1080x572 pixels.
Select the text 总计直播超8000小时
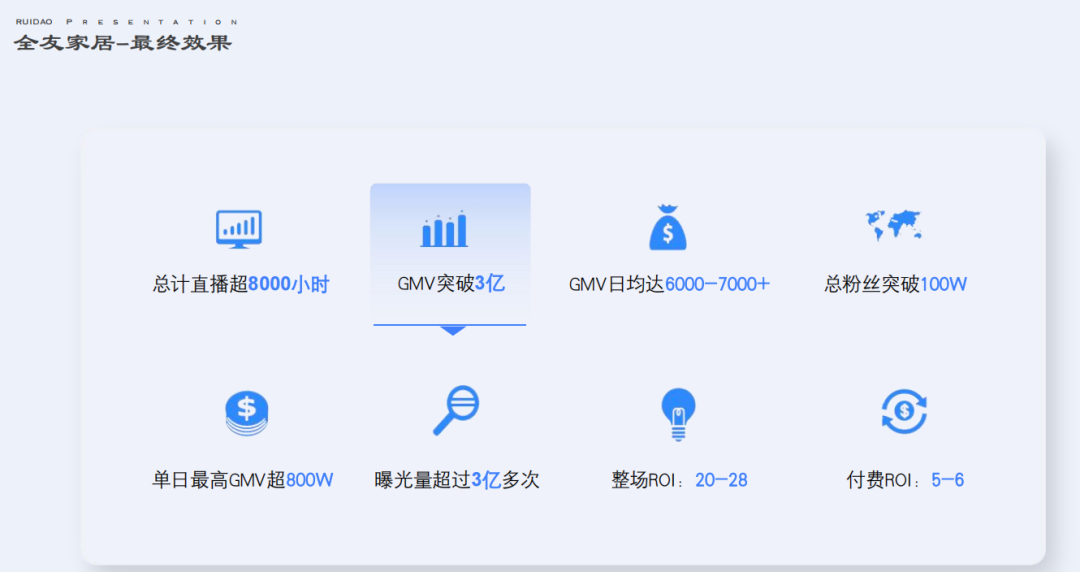(241, 284)
